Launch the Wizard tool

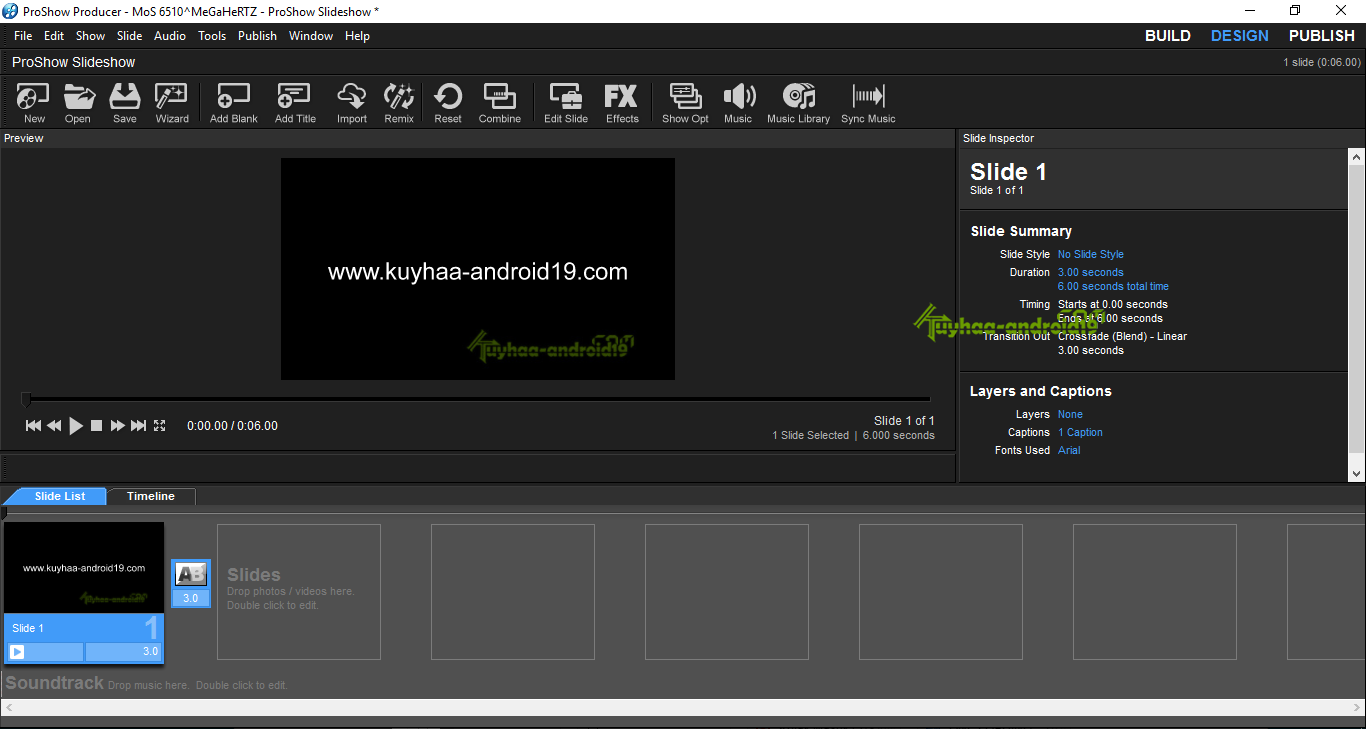click(172, 103)
